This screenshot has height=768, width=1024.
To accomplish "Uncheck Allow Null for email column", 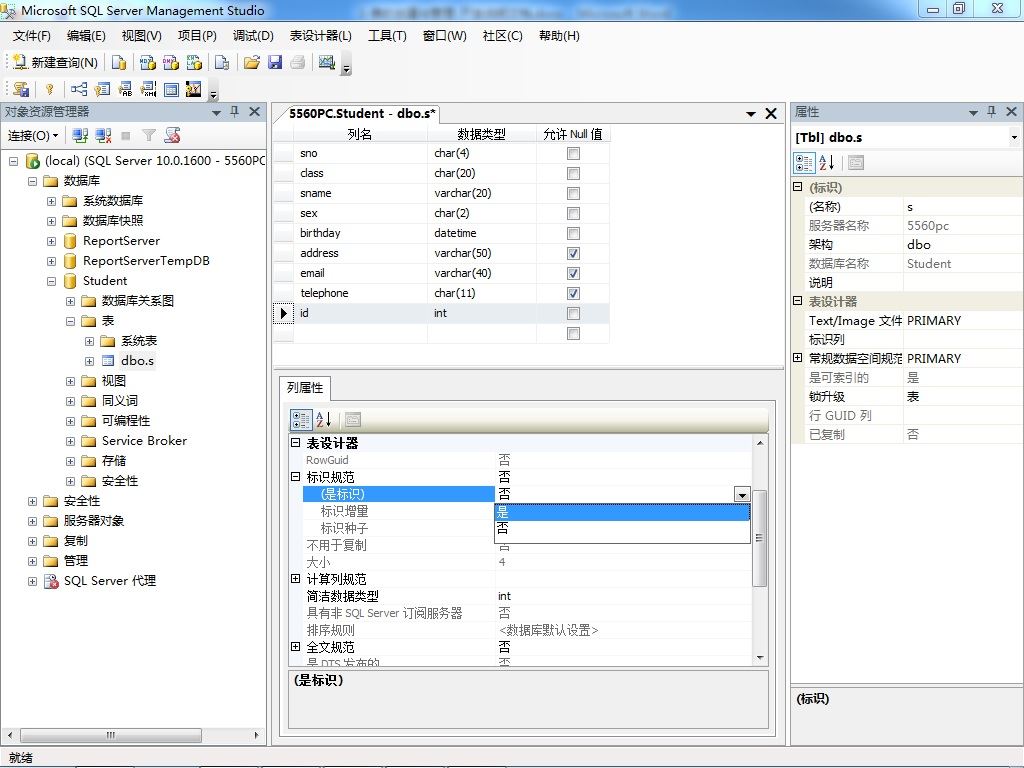I will pos(573,274).
